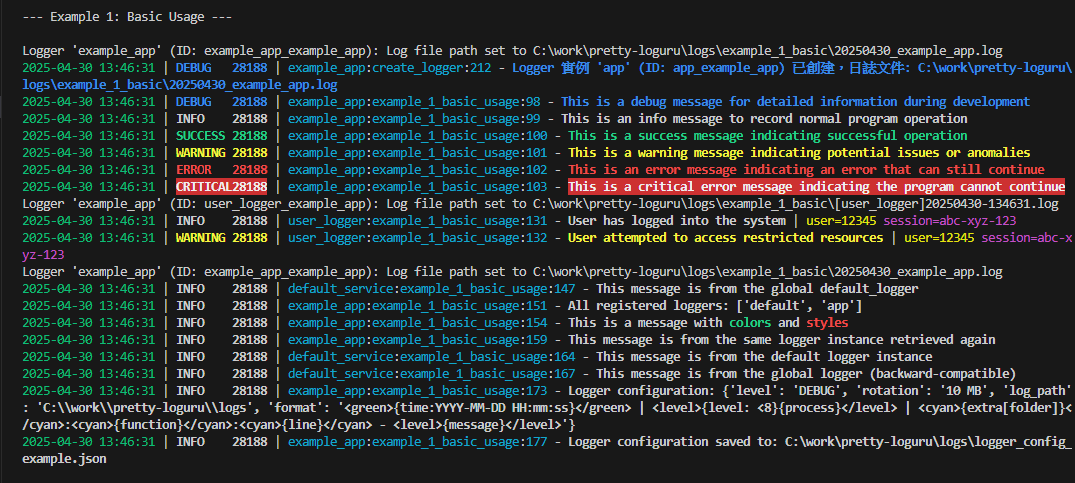Click 'global logger (backward-compatible)' message

893,373
